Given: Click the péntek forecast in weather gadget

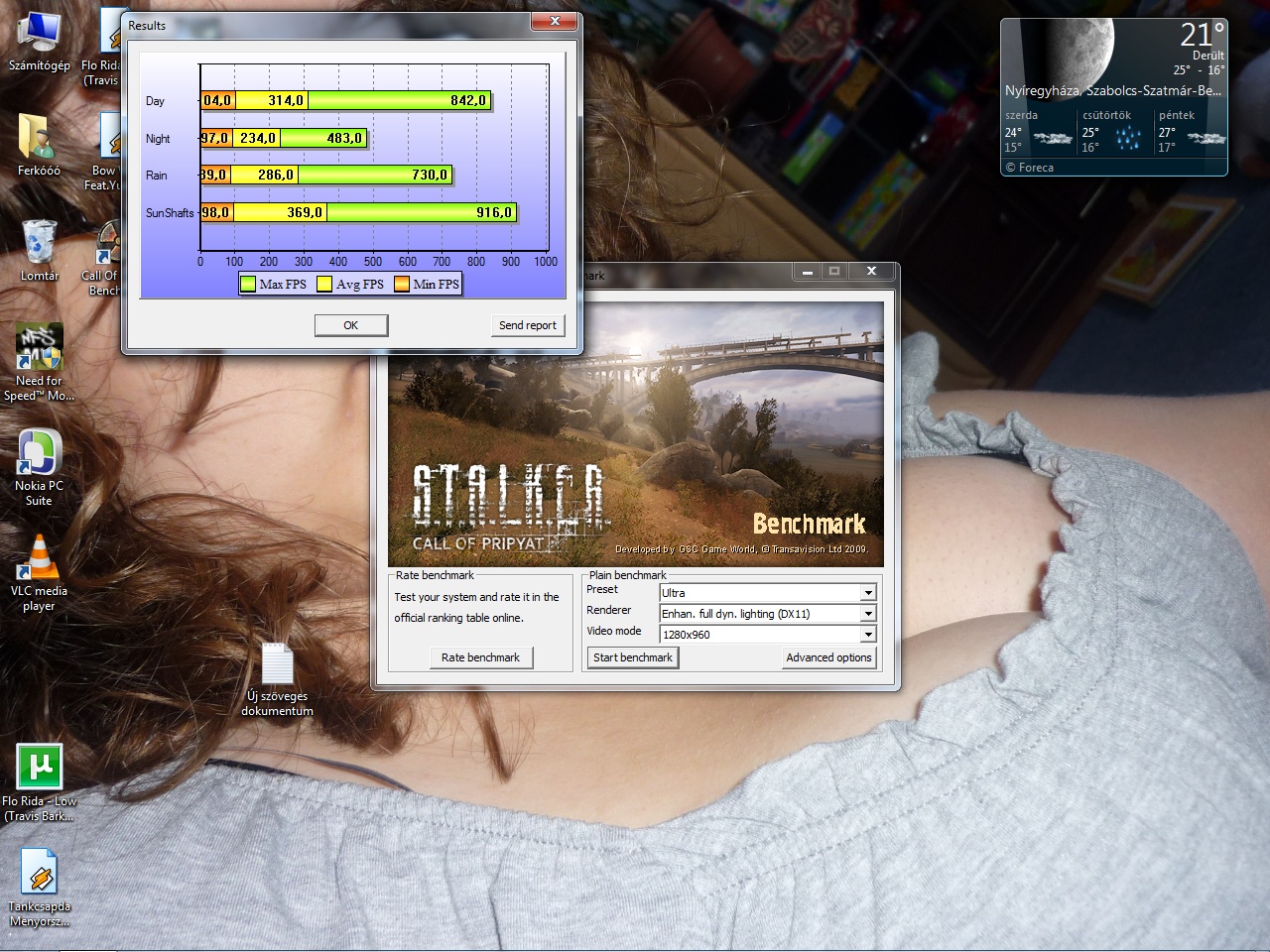Looking at the screenshot, I should pos(1191,132).
